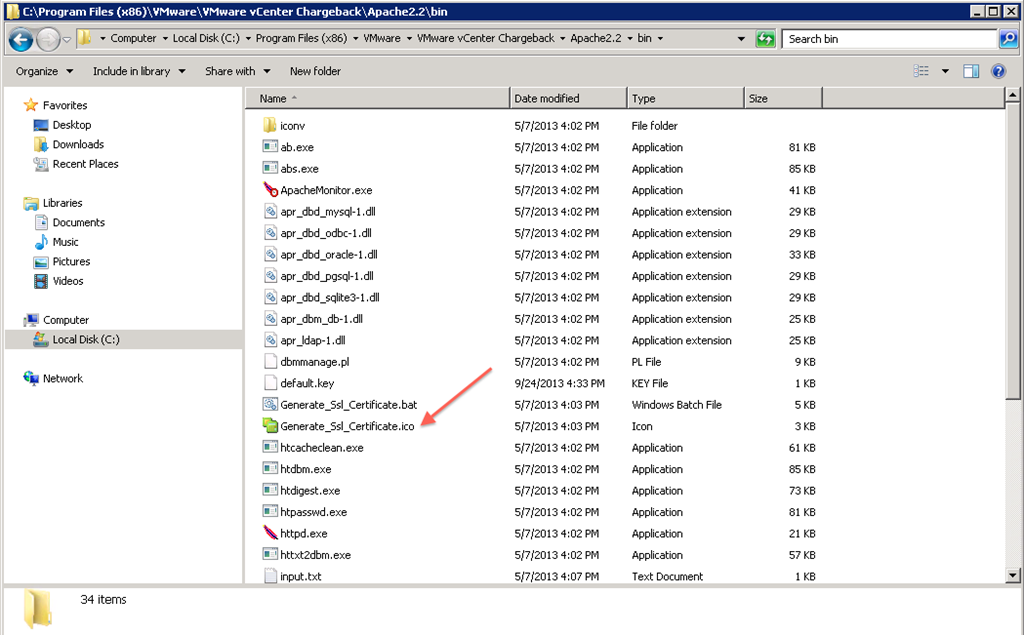
Task: Sort by the Type column header
Action: point(686,99)
